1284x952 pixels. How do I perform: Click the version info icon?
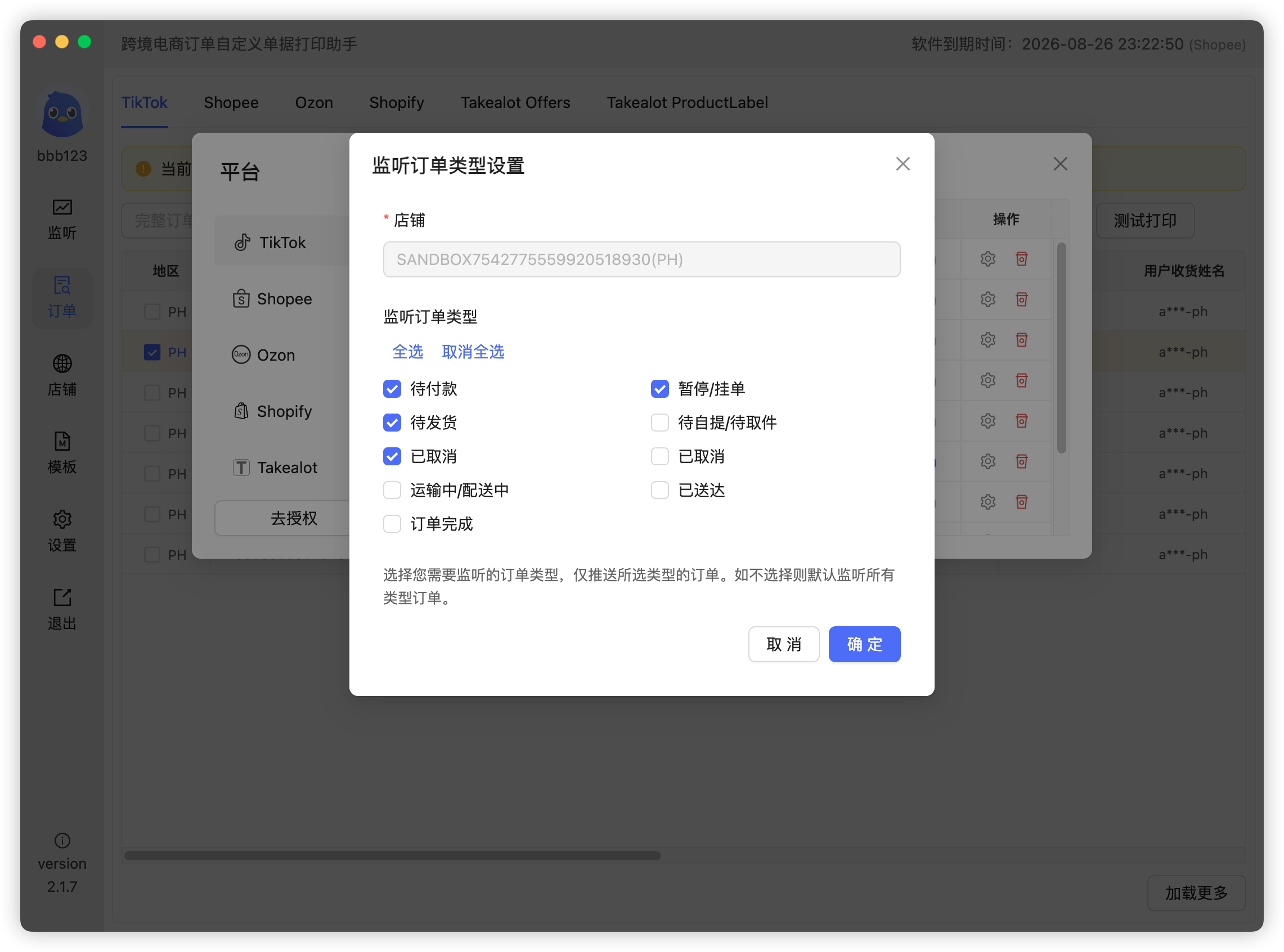coord(62,840)
